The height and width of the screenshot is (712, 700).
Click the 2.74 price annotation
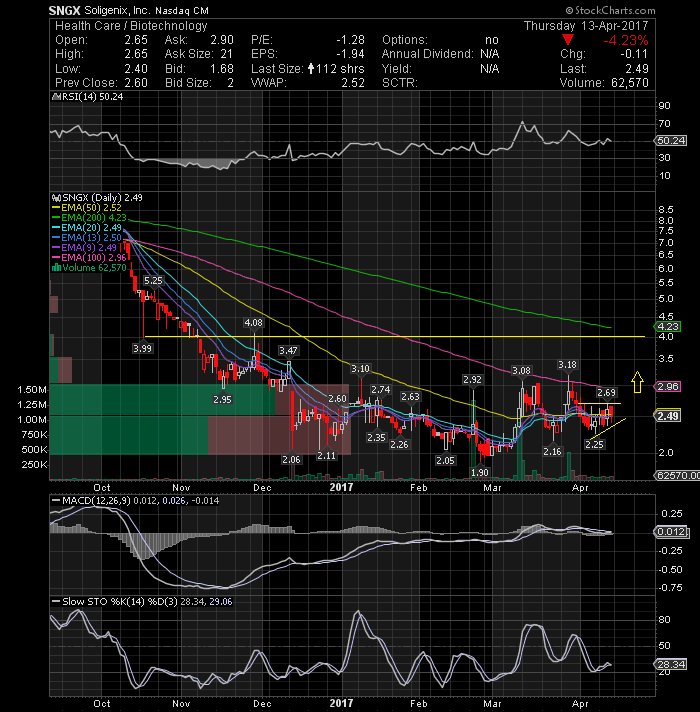point(380,390)
